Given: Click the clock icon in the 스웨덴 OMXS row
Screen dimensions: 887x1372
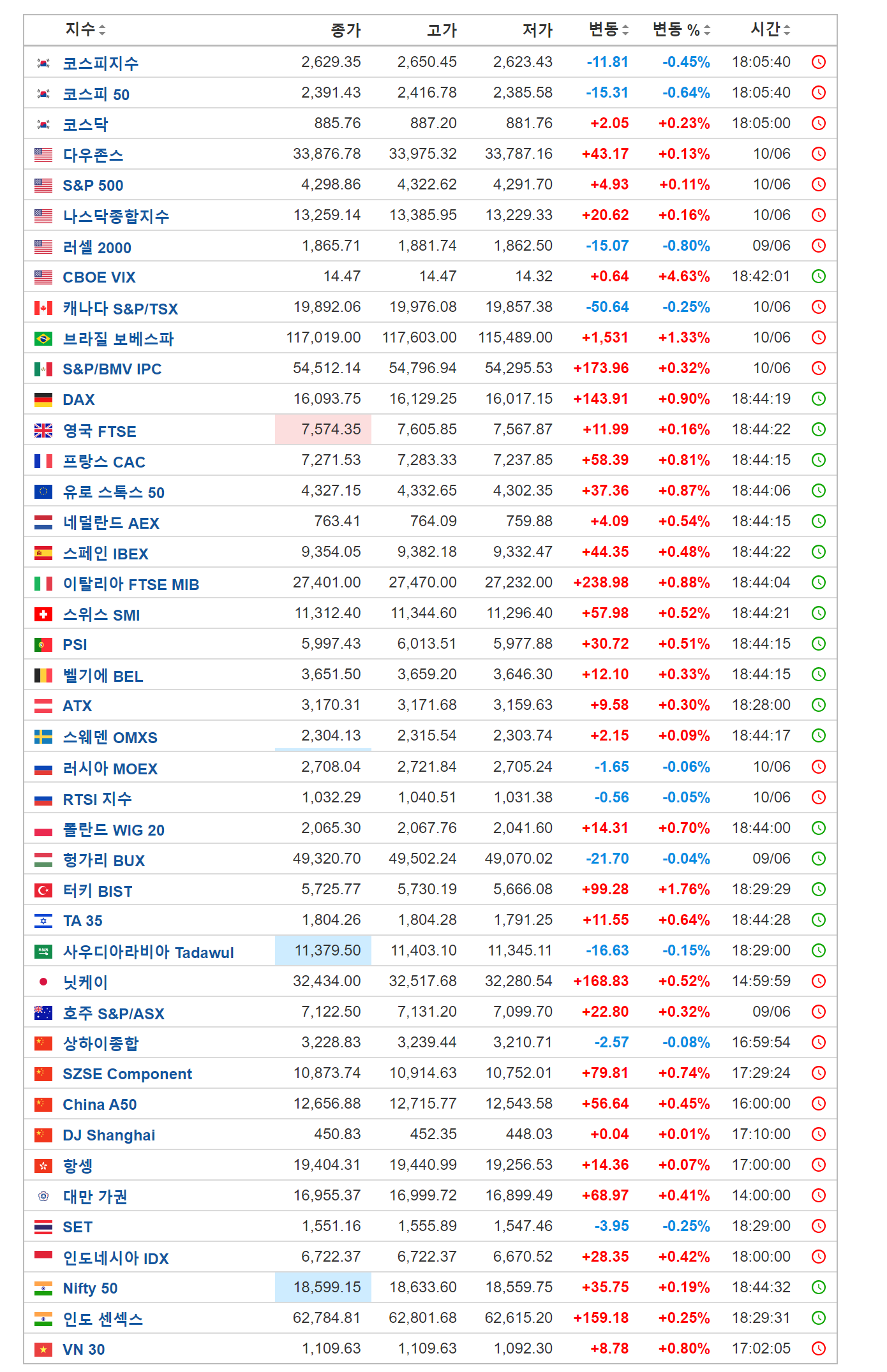Looking at the screenshot, I should click(819, 735).
